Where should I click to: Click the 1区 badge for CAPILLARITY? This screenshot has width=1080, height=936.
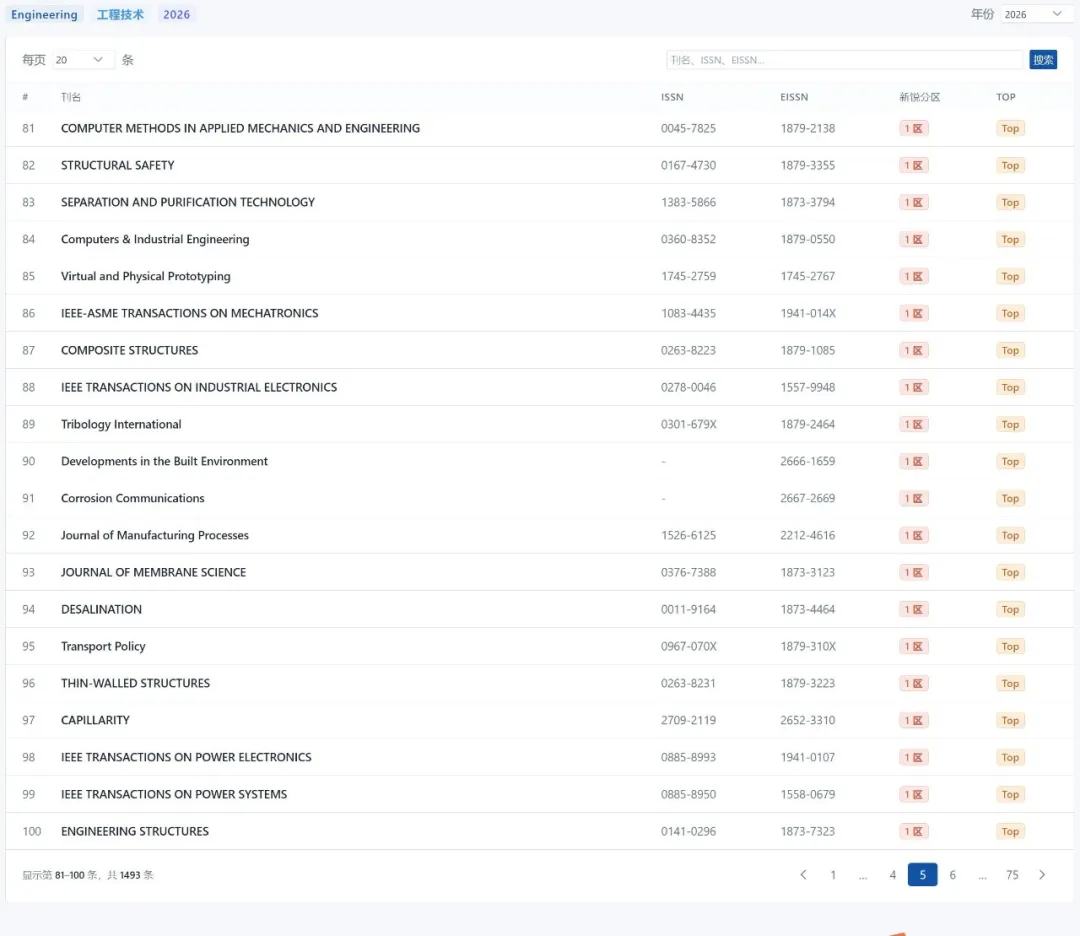point(913,720)
